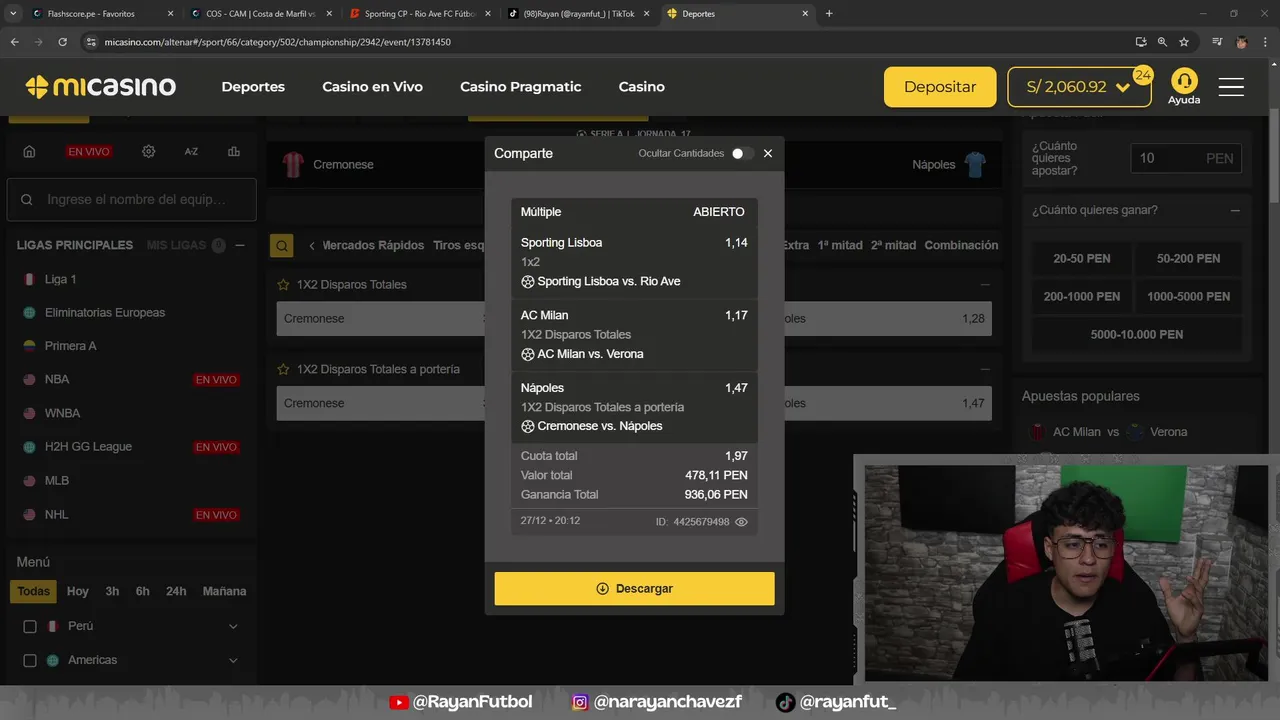This screenshot has width=1280, height=720.
Task: Click the bet amount input showing 10
Action: tap(1186, 158)
